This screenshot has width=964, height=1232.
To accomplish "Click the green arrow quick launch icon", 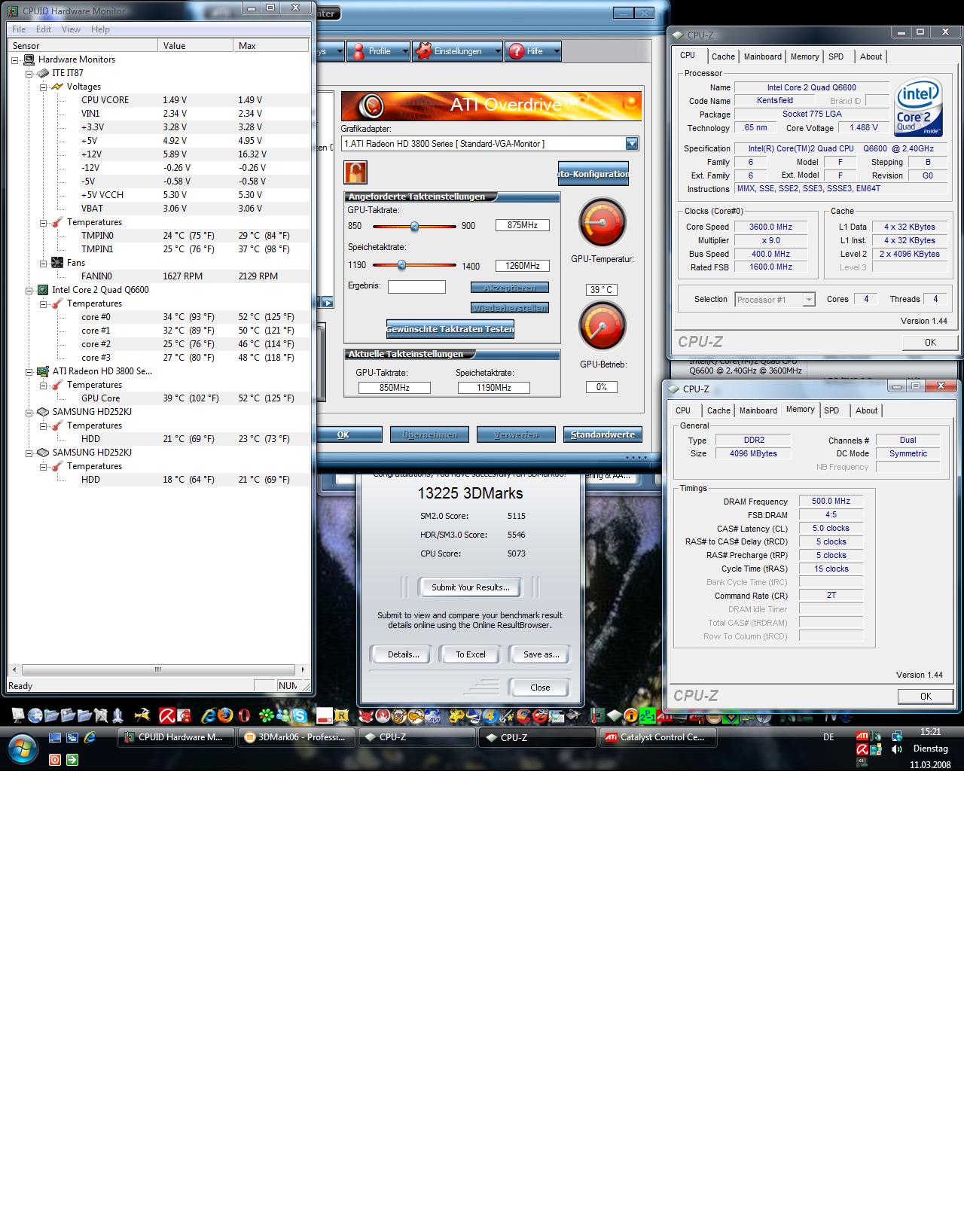I will [72, 759].
